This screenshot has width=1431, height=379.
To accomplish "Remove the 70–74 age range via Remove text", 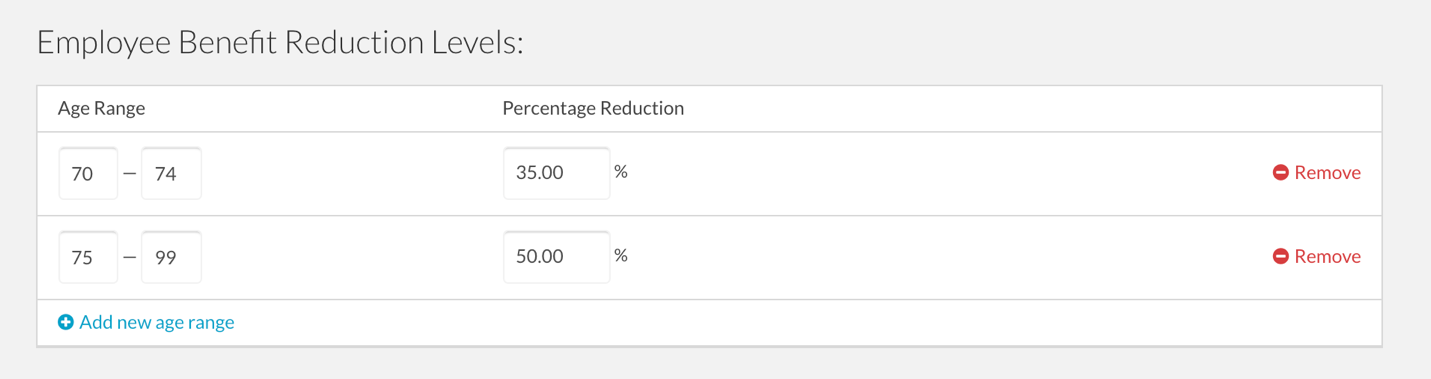I will [x=1327, y=173].
